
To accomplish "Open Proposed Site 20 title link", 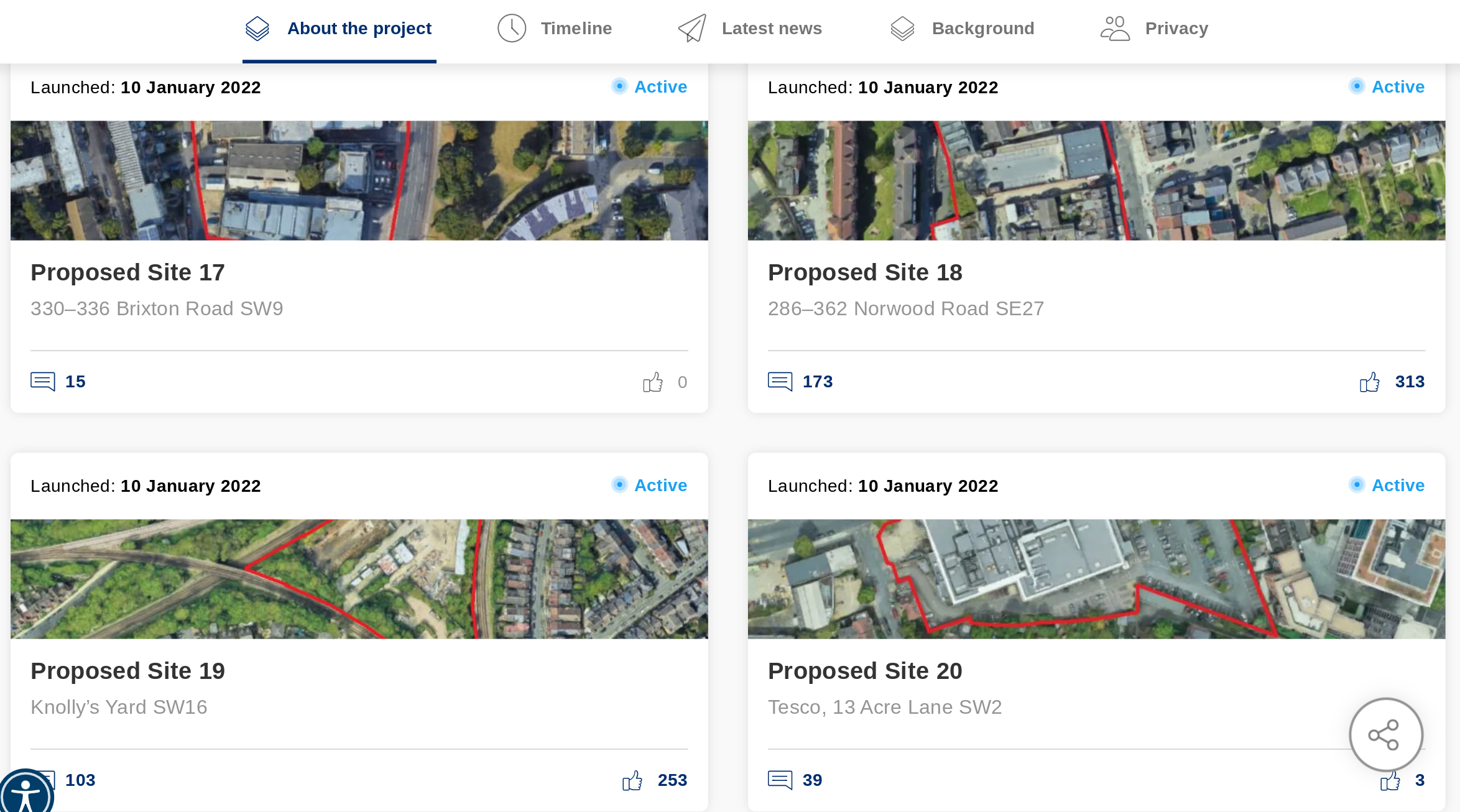I will click(x=865, y=671).
